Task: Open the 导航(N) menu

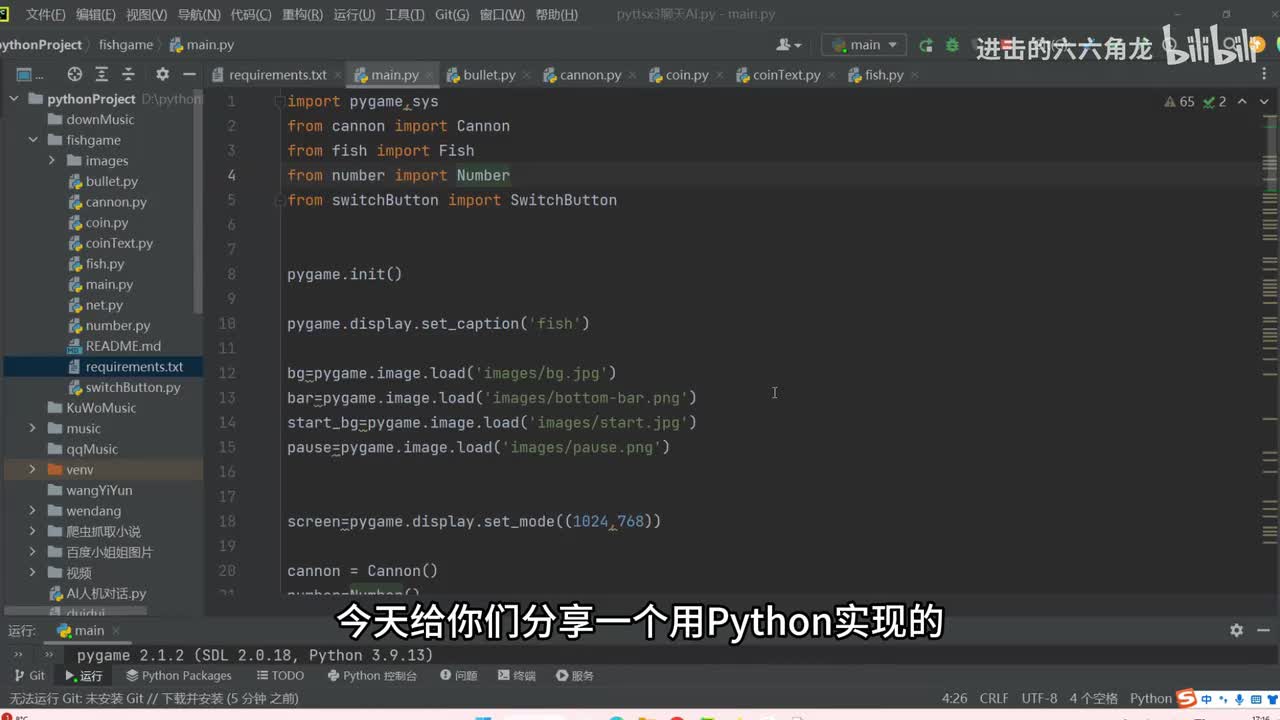Action: (x=199, y=15)
